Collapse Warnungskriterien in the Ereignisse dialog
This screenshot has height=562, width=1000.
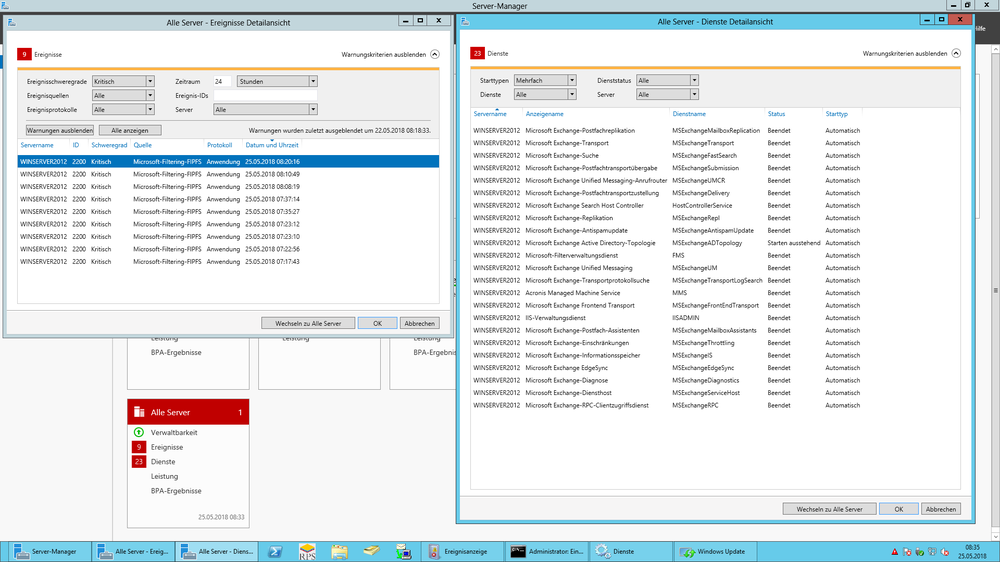click(435, 56)
